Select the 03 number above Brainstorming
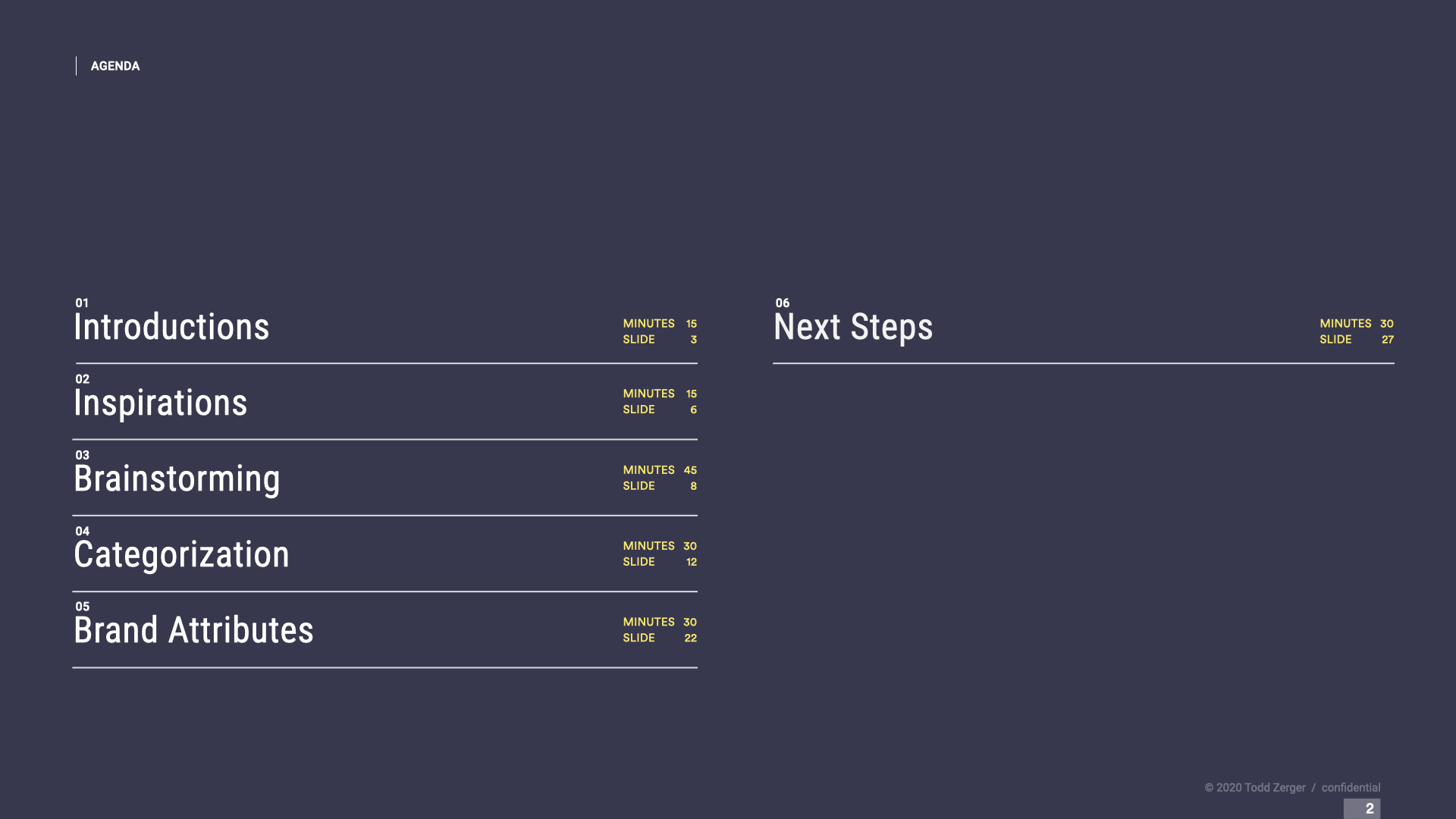The width and height of the screenshot is (1456, 819). click(83, 456)
